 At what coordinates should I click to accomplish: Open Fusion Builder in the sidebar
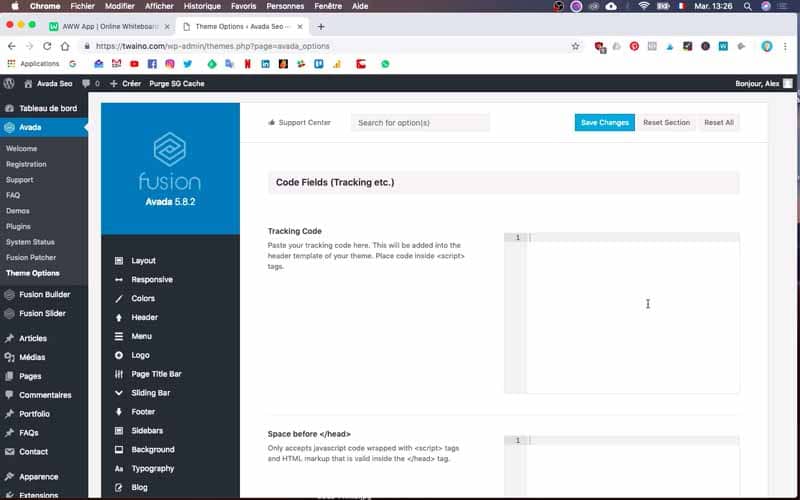44,294
